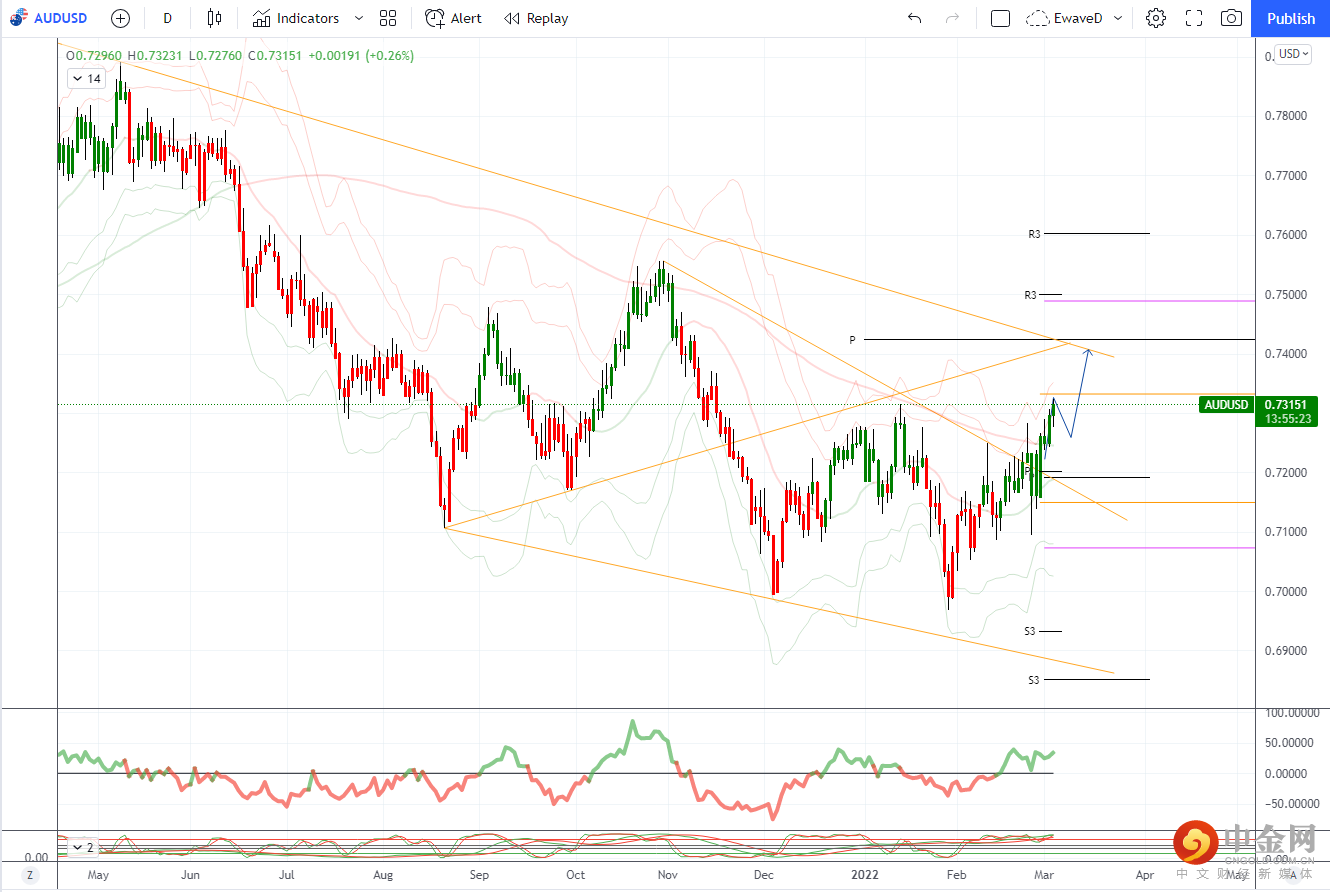Click the −50.00000 oscillator scale label

(1290, 804)
